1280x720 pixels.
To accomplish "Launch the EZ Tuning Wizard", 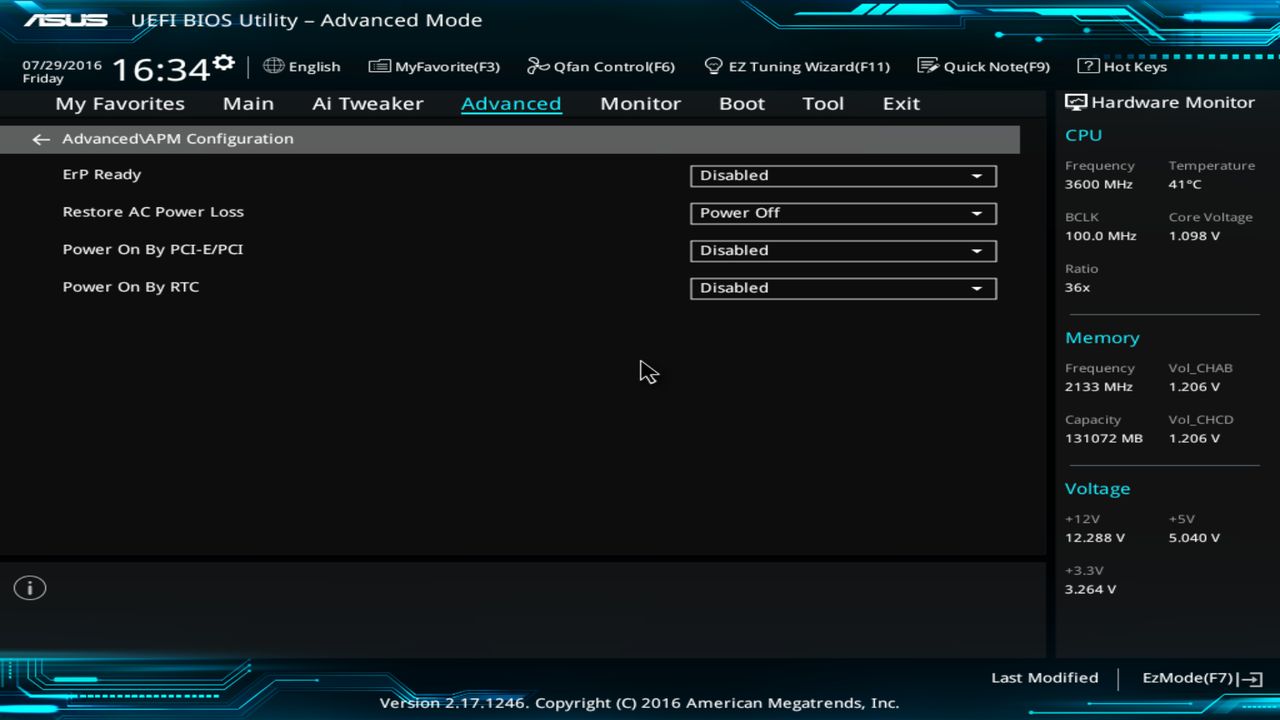I will [x=797, y=66].
